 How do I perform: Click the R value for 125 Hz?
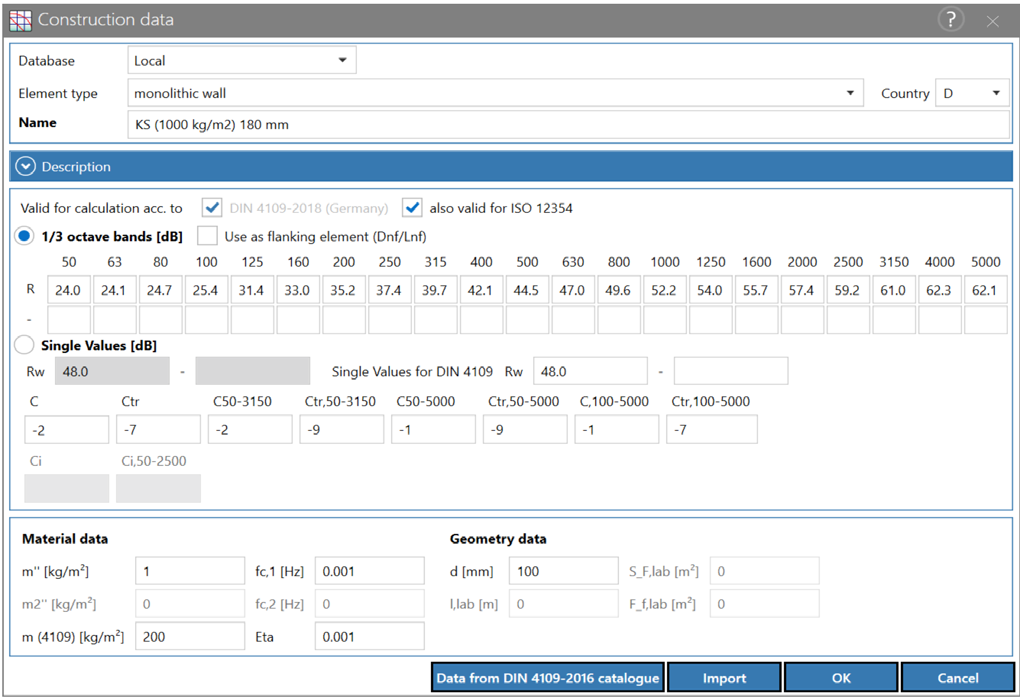click(x=252, y=290)
